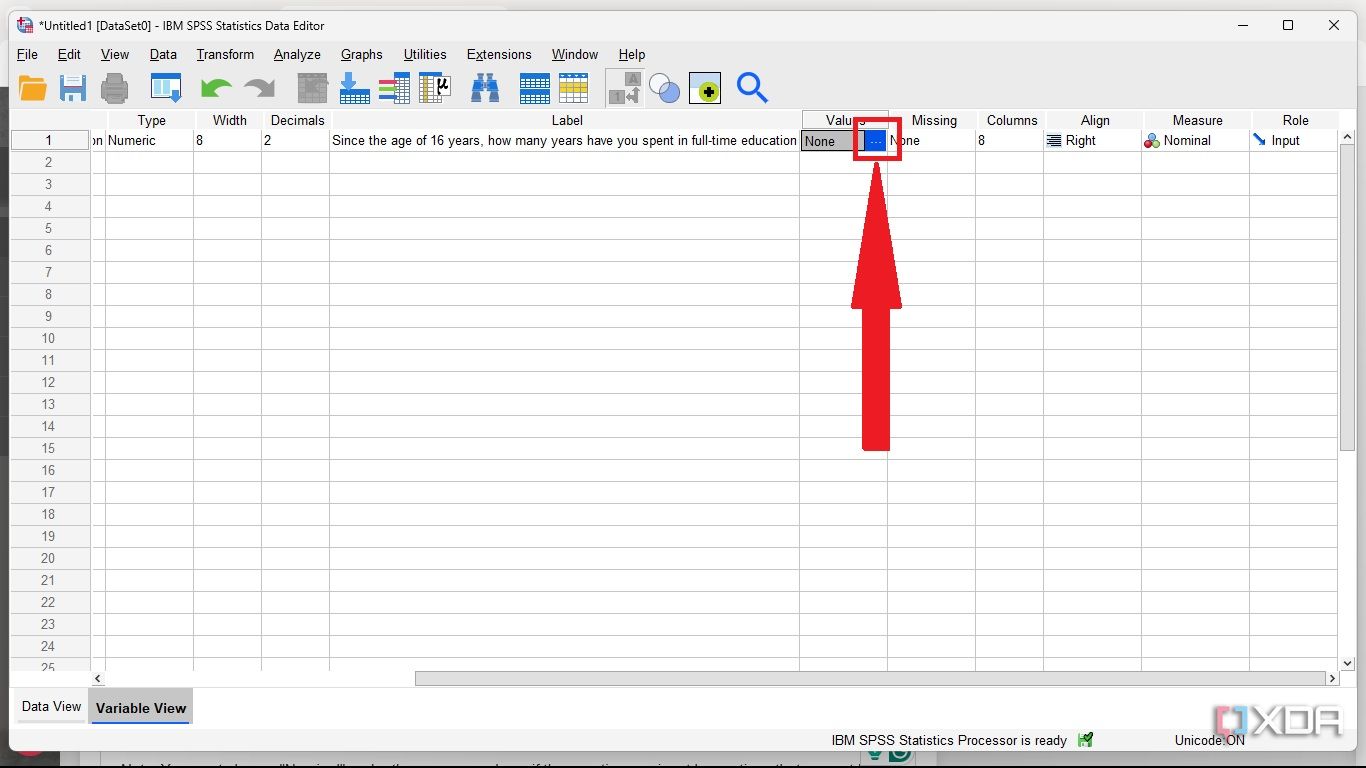The height and width of the screenshot is (768, 1366).
Task: Click the Align column header
Action: point(1095,120)
